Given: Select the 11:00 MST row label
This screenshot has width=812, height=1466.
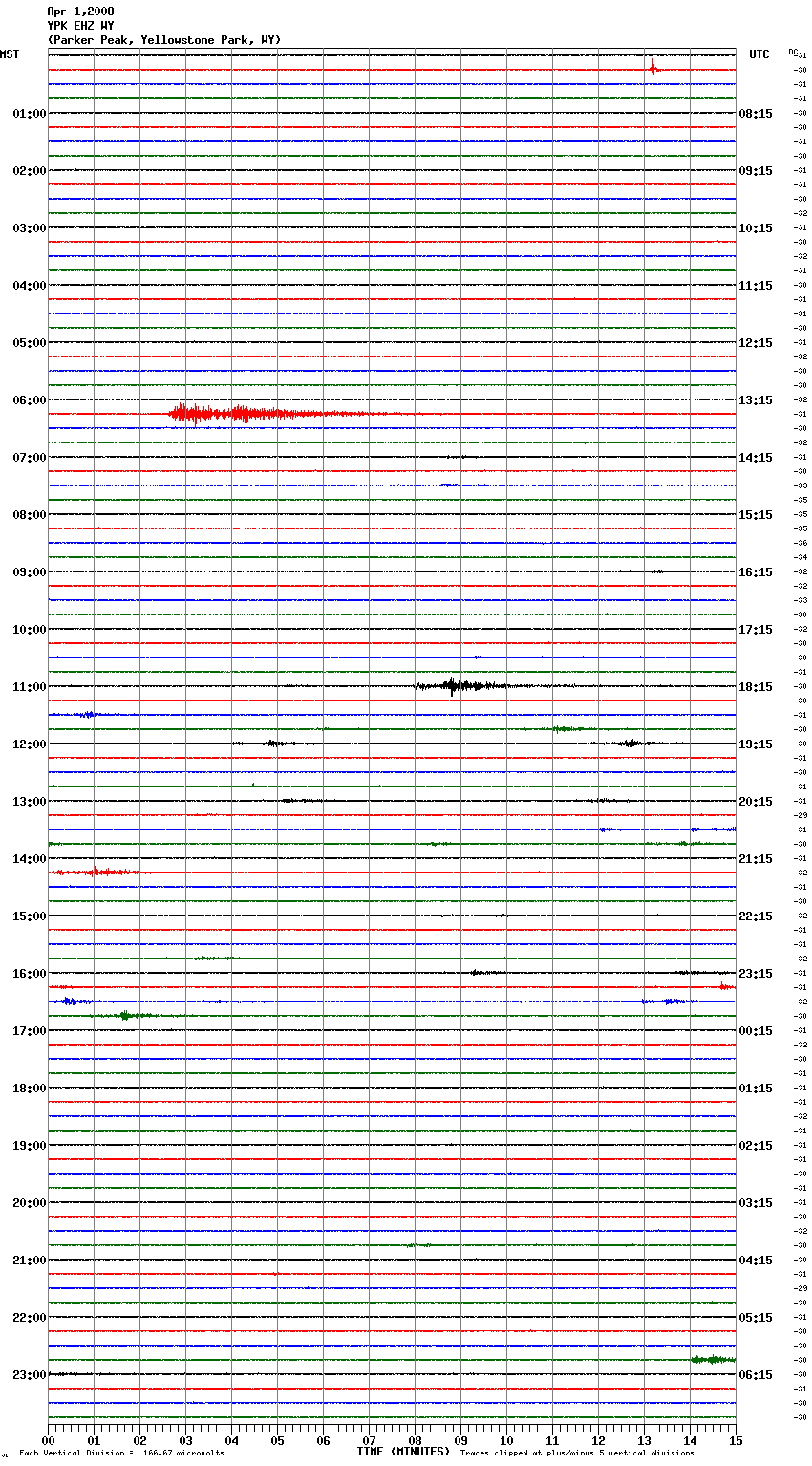Looking at the screenshot, I should 30,687.
